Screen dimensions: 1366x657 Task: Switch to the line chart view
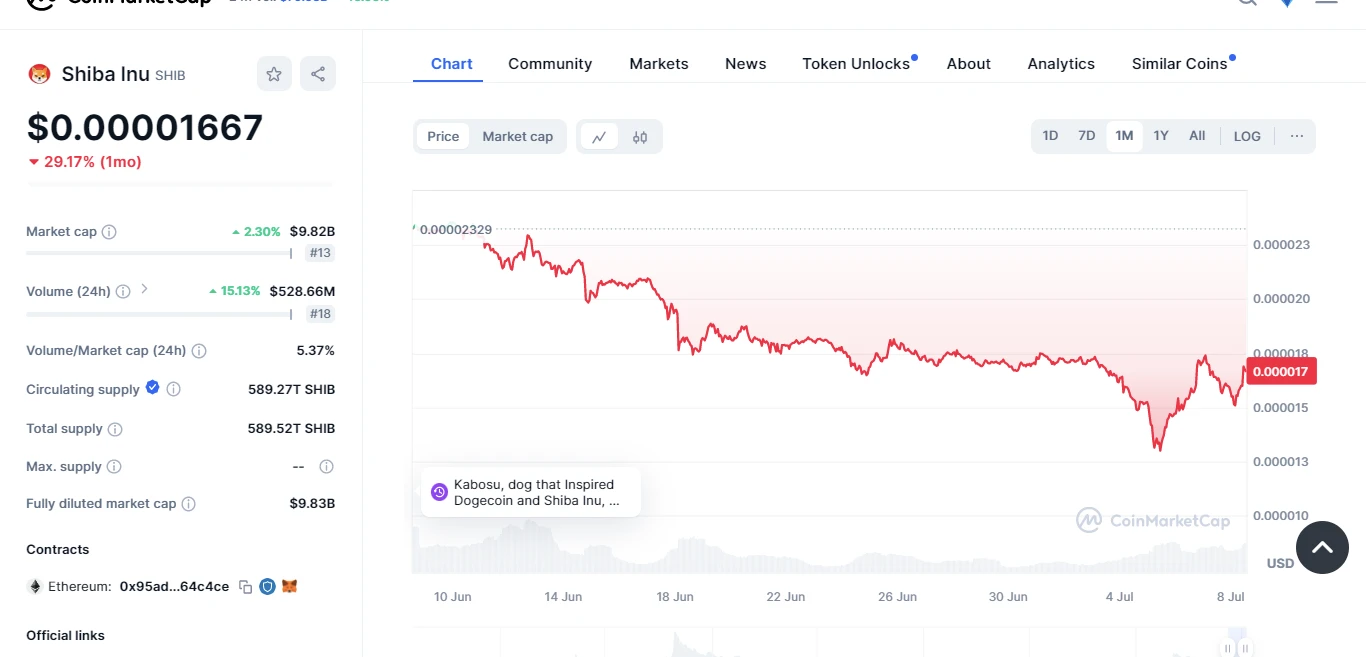tap(599, 137)
